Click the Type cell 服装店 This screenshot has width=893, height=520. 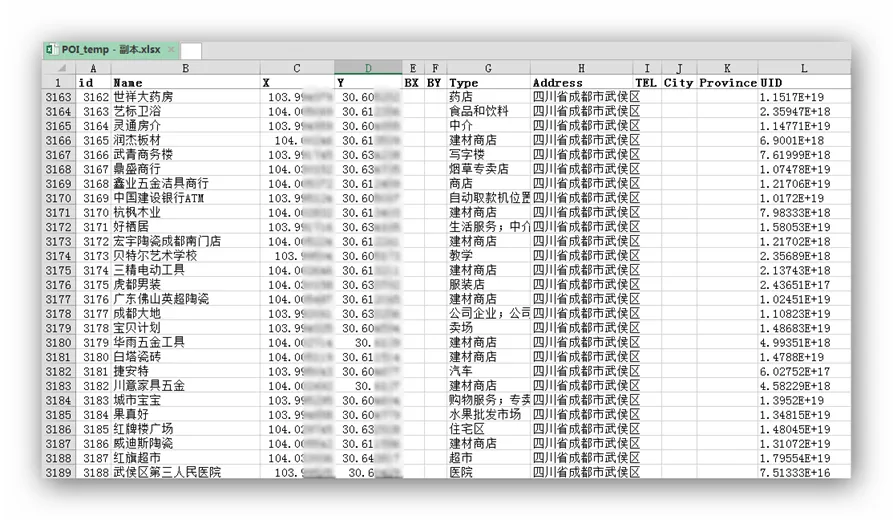tap(488, 285)
